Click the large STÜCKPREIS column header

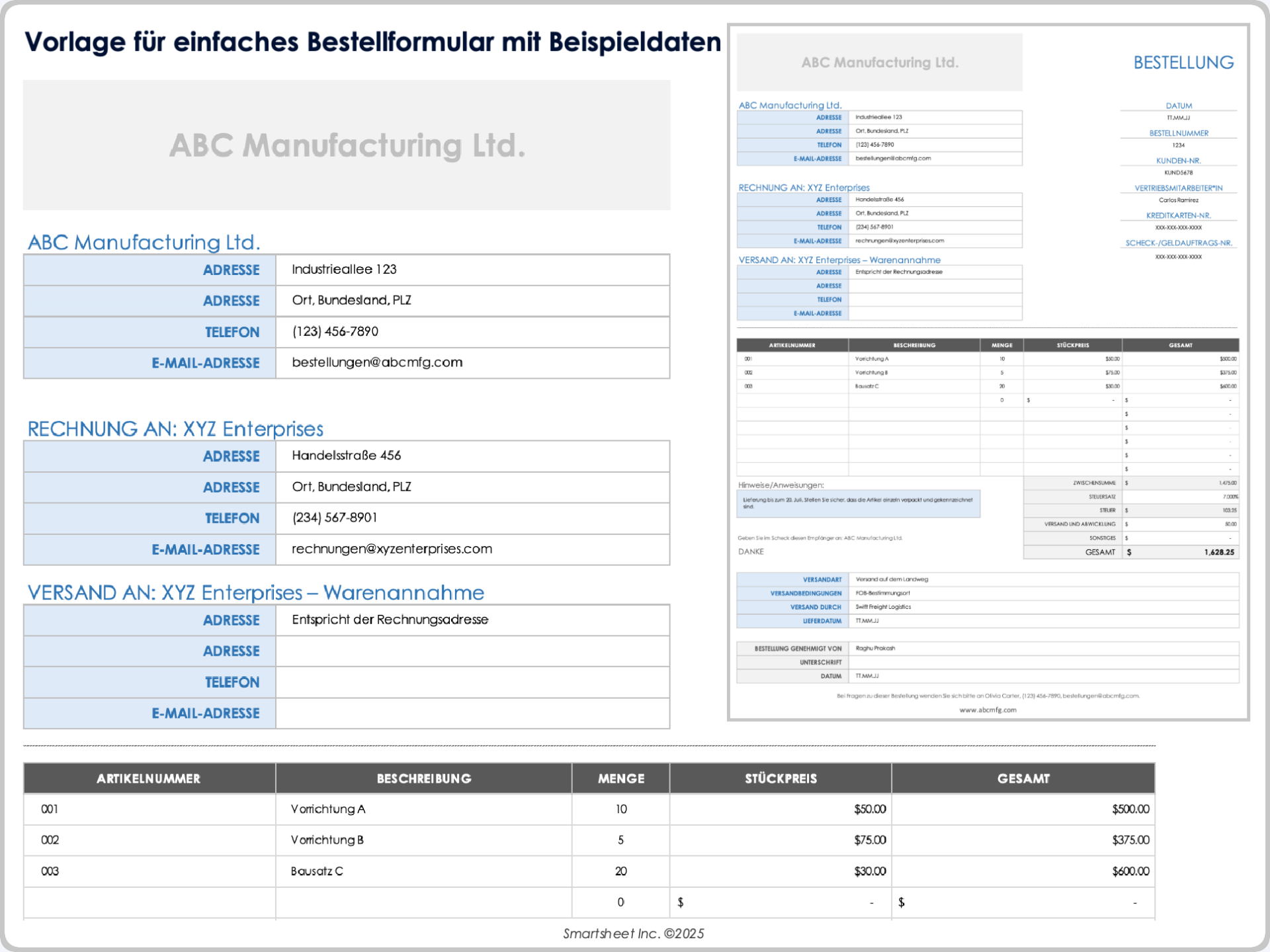[x=781, y=778]
